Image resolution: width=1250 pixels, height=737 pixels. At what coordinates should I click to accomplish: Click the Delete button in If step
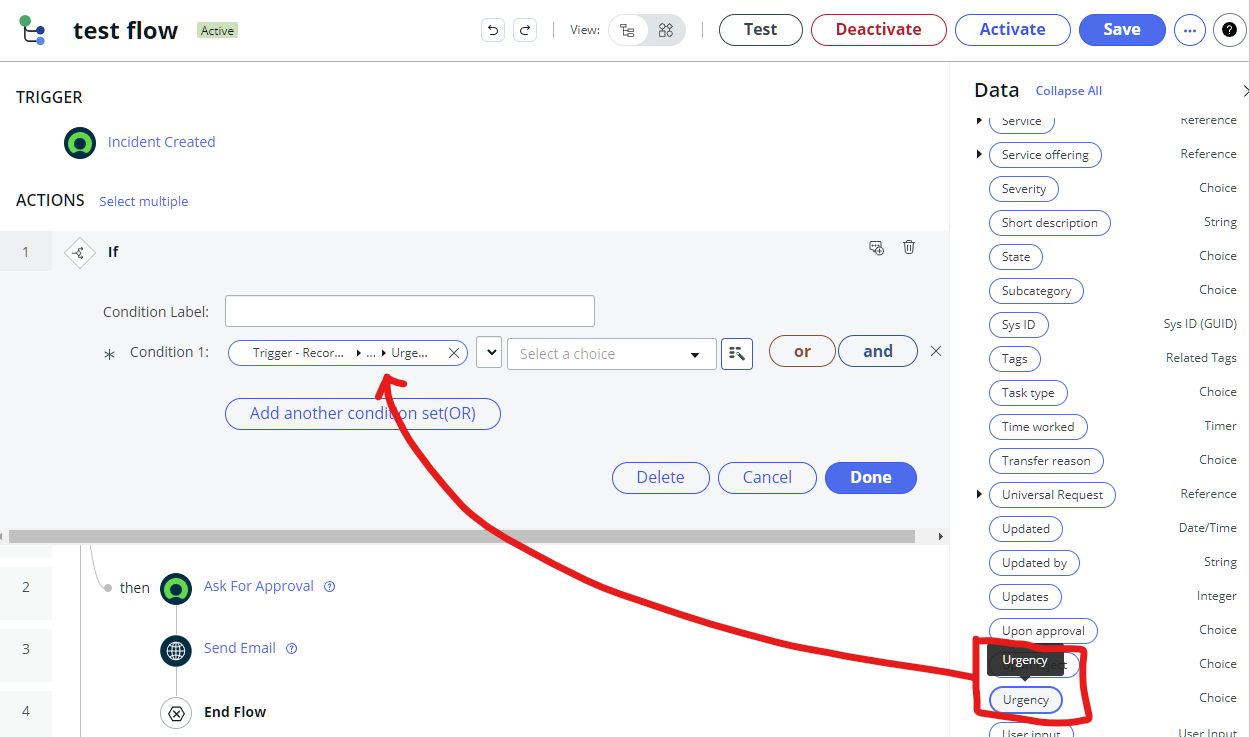point(661,478)
